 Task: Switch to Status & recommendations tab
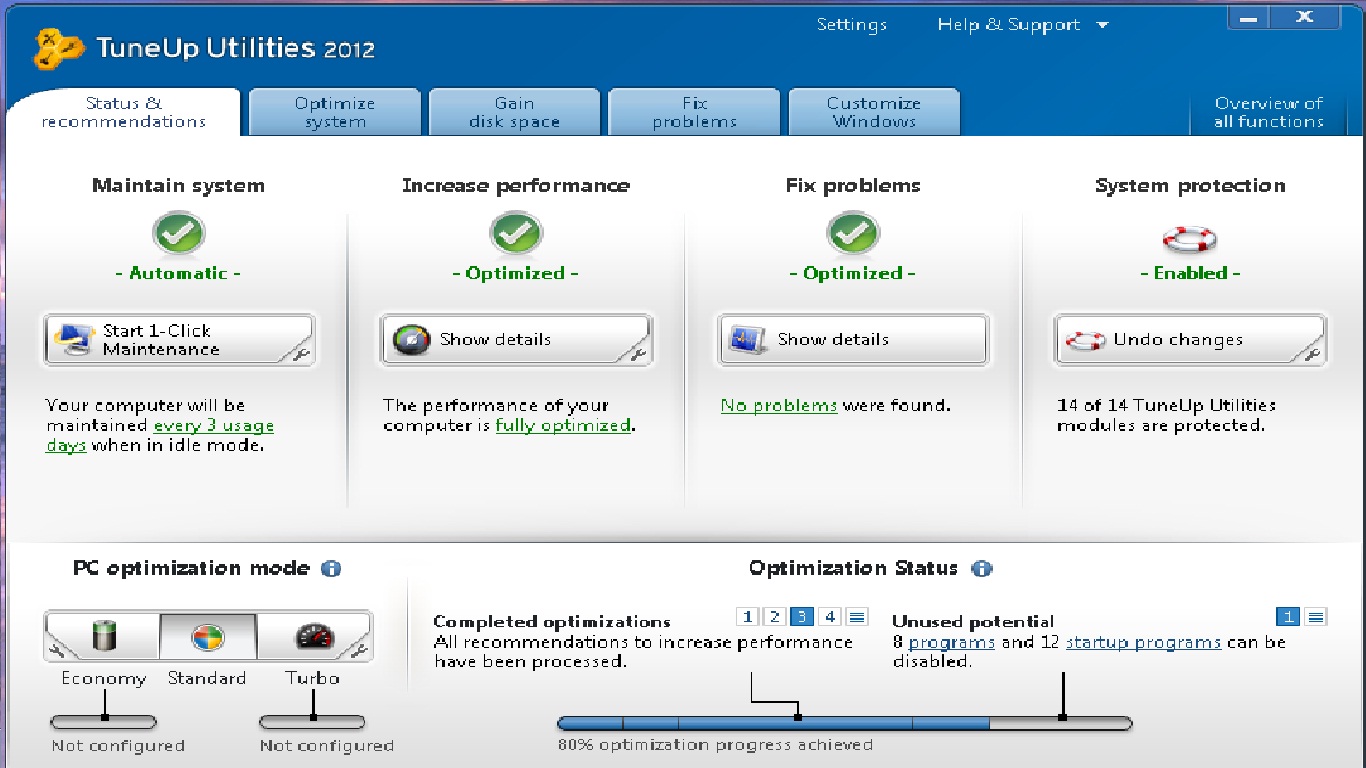point(124,112)
